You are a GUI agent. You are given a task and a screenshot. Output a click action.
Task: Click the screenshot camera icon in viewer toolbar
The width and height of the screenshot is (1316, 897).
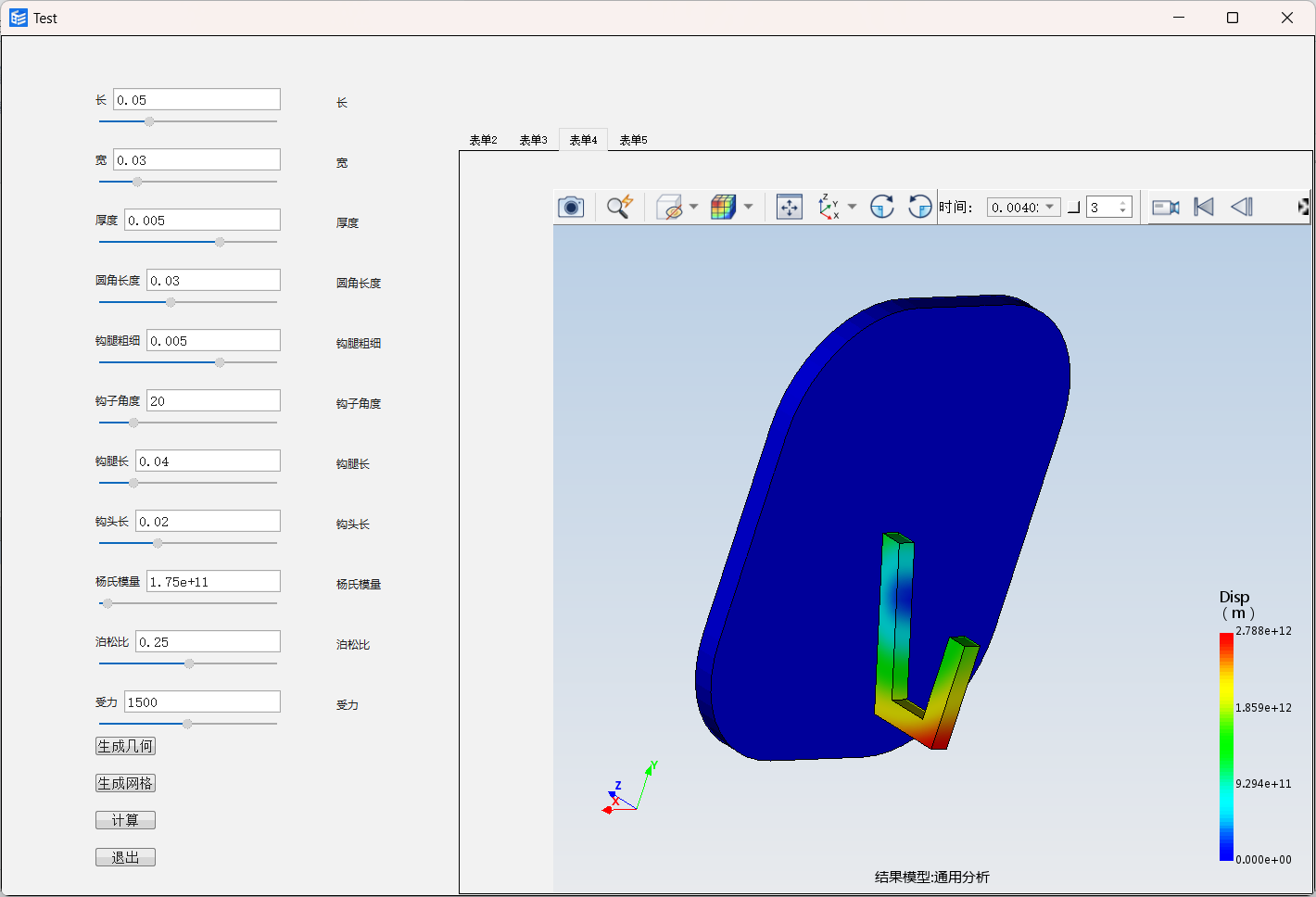click(571, 207)
